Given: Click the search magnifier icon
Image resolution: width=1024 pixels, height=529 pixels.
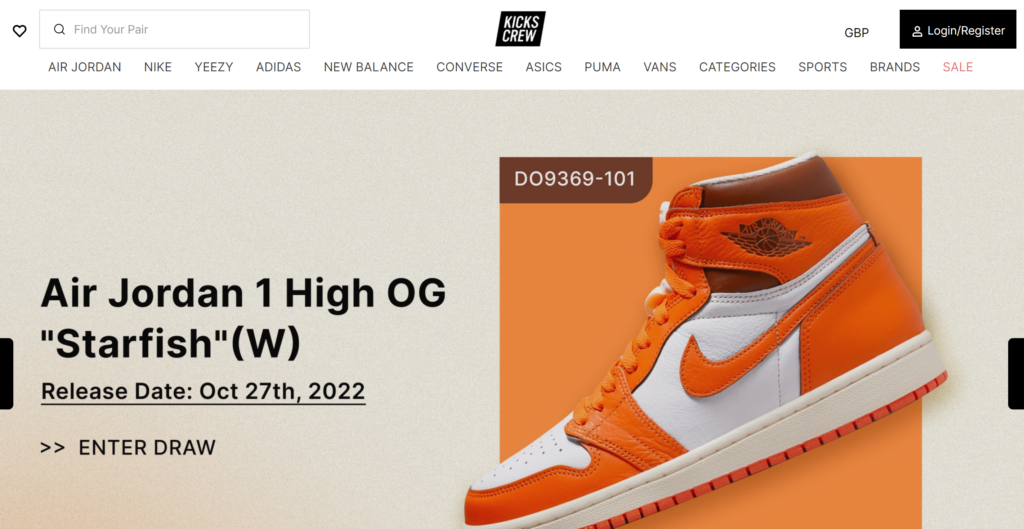Looking at the screenshot, I should [x=59, y=29].
